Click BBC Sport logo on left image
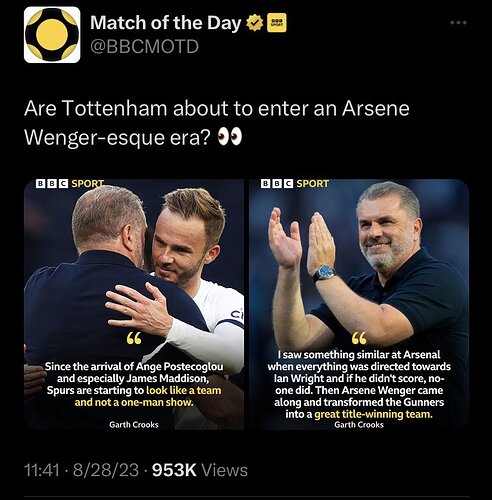The image size is (492, 500). [x=70, y=184]
